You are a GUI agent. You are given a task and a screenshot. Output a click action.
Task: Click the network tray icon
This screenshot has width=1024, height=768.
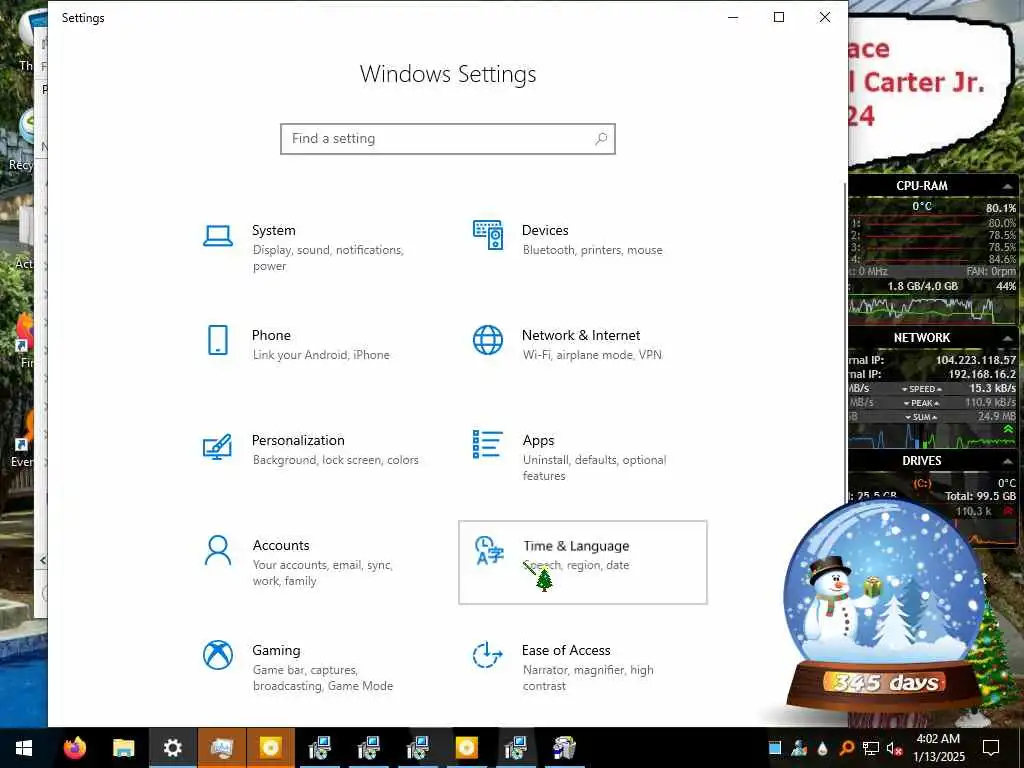point(871,748)
